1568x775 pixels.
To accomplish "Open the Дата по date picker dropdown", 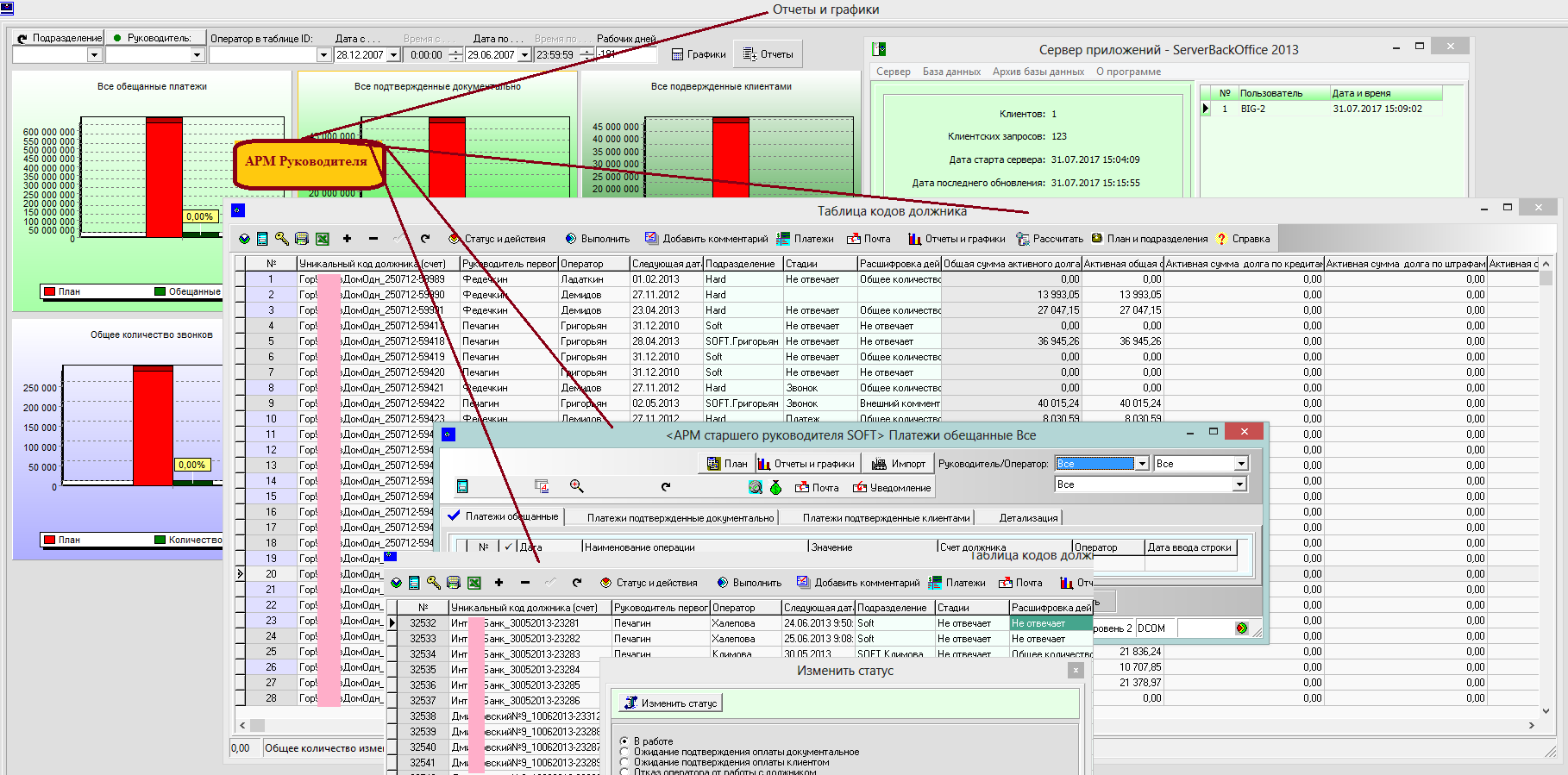I will (524, 55).
